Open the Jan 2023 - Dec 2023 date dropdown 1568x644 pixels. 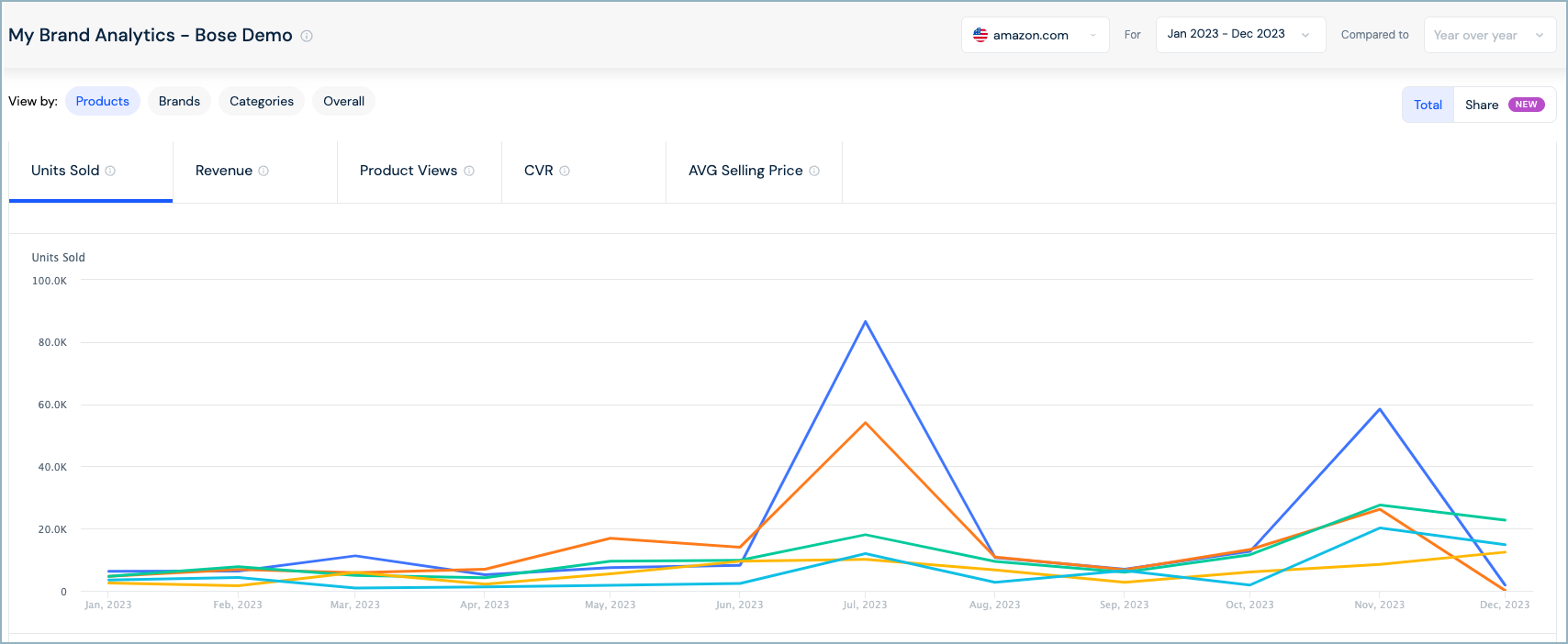[1240, 35]
